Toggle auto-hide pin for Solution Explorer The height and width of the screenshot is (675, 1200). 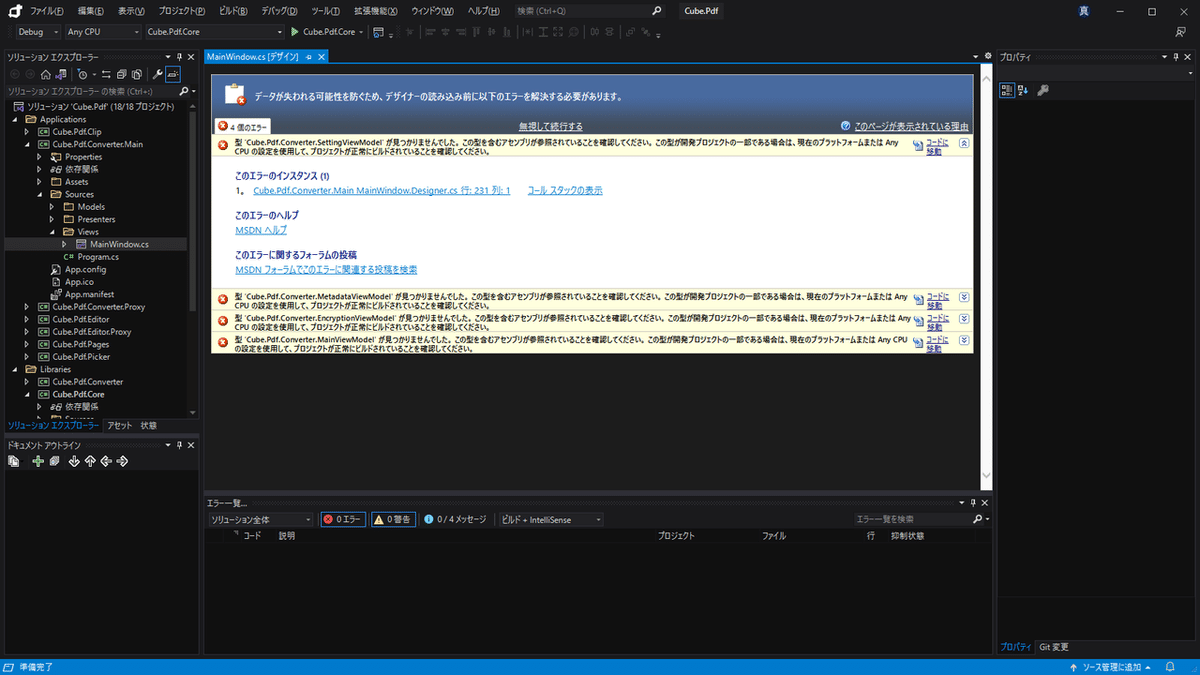click(x=179, y=57)
